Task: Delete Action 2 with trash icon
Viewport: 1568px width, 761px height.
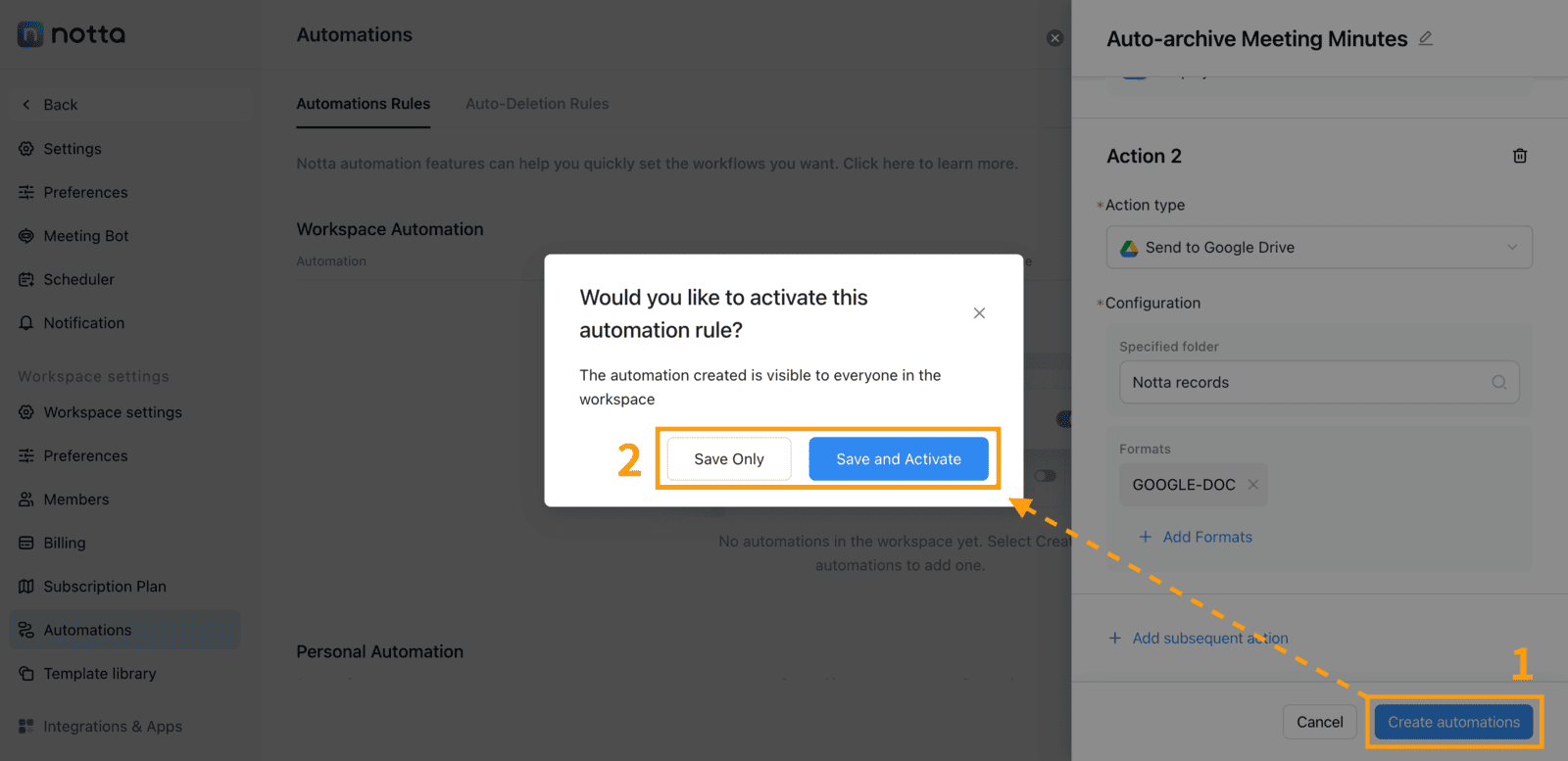Action: pyautogui.click(x=1519, y=156)
